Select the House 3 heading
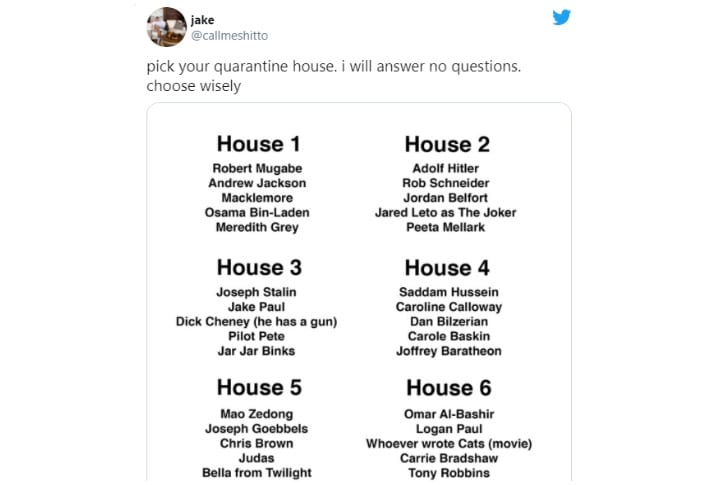The width and height of the screenshot is (728, 485). (x=259, y=267)
